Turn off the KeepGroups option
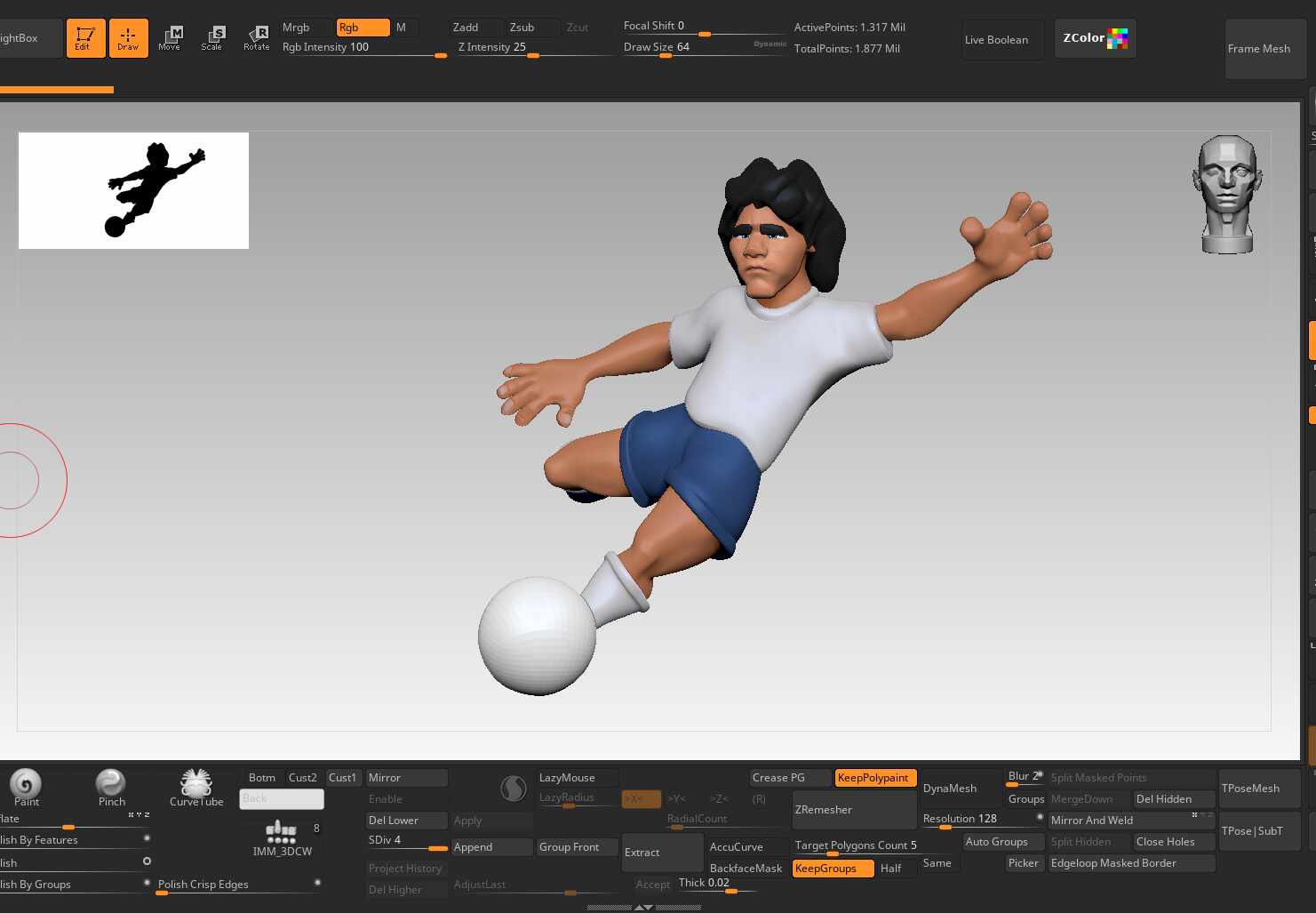Viewport: 1316px width, 913px height. 833,869
